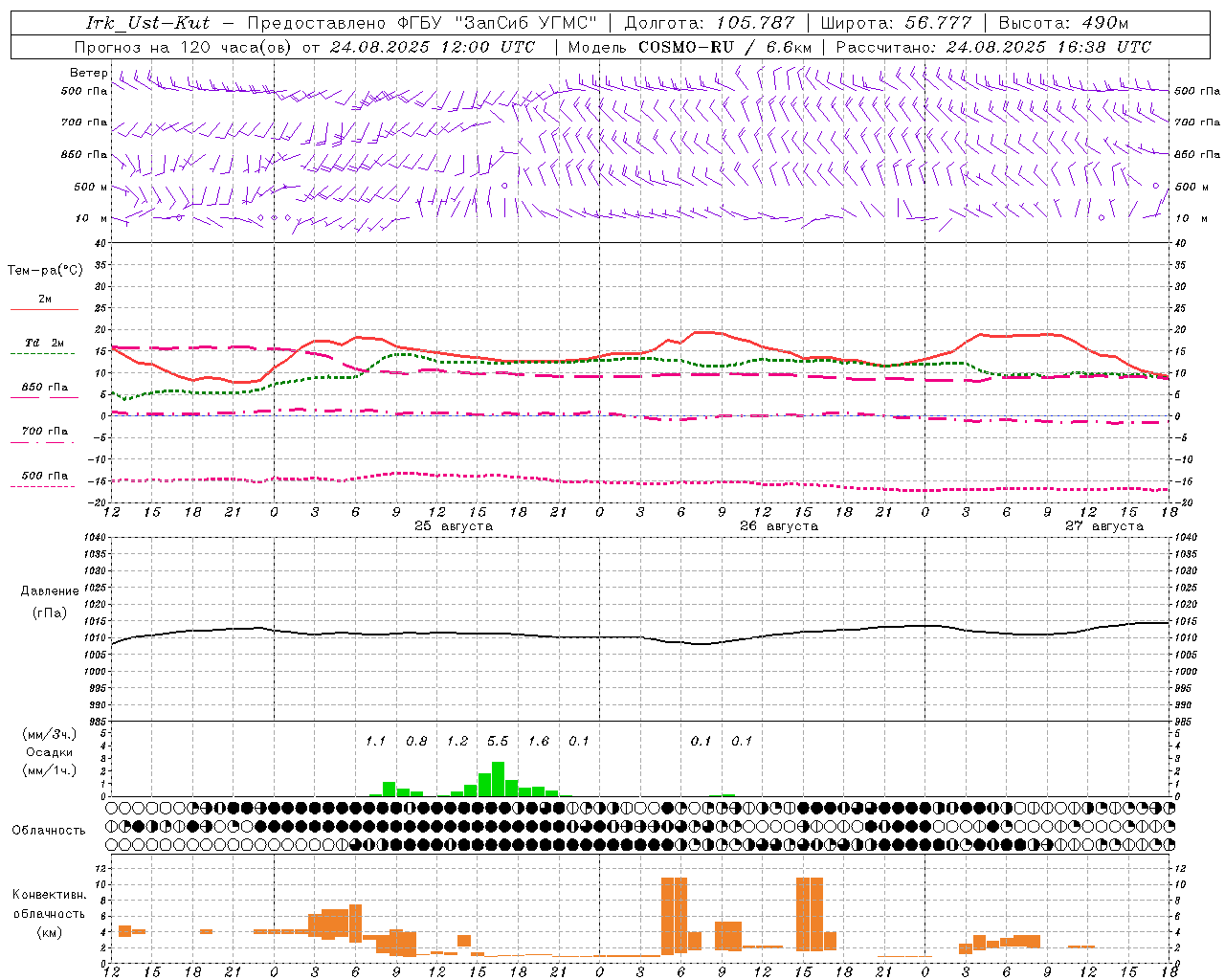Select the text ФГБУ "ЗапСиб УГМС"
Screen dimensions: 1225x980
point(498,23)
